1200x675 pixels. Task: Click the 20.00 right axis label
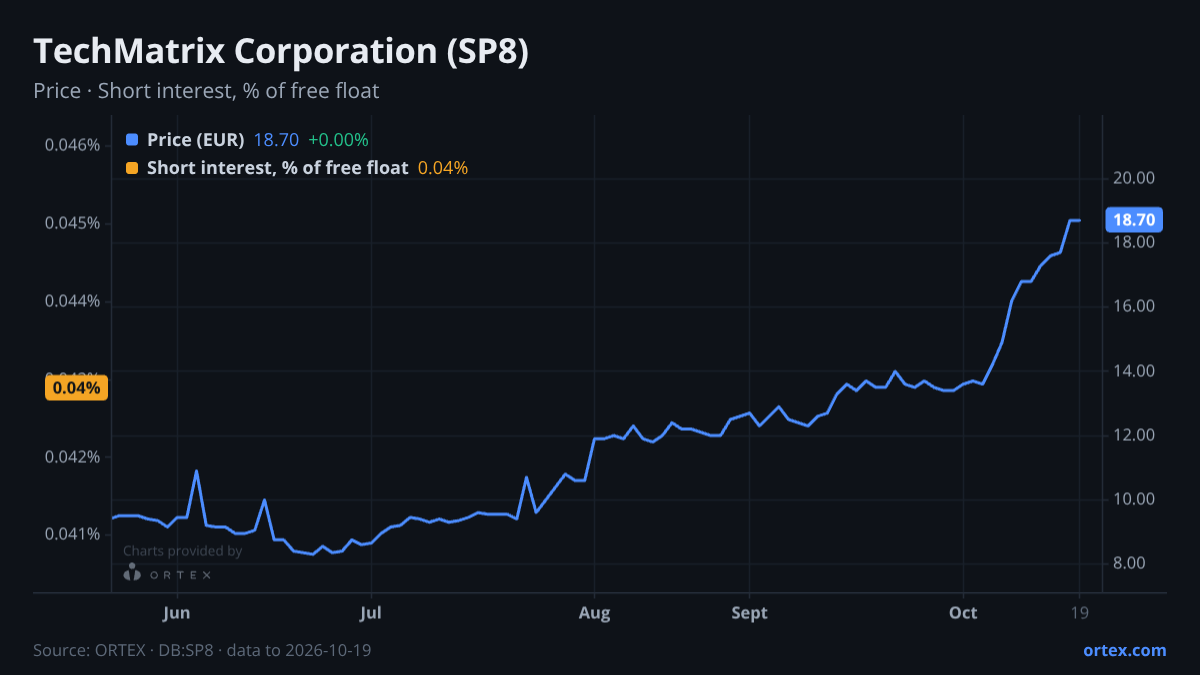1134,178
